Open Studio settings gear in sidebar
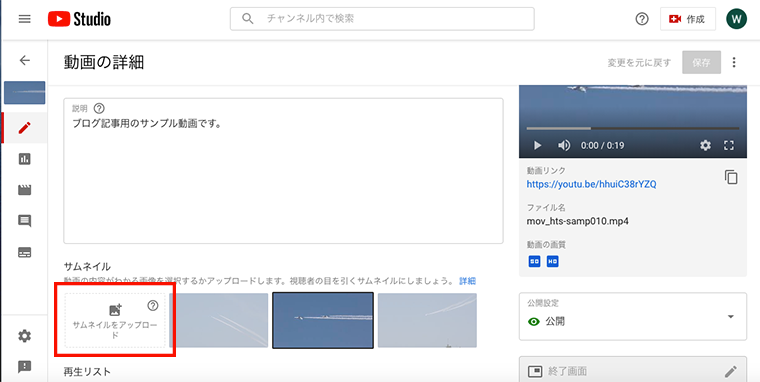 pos(25,335)
